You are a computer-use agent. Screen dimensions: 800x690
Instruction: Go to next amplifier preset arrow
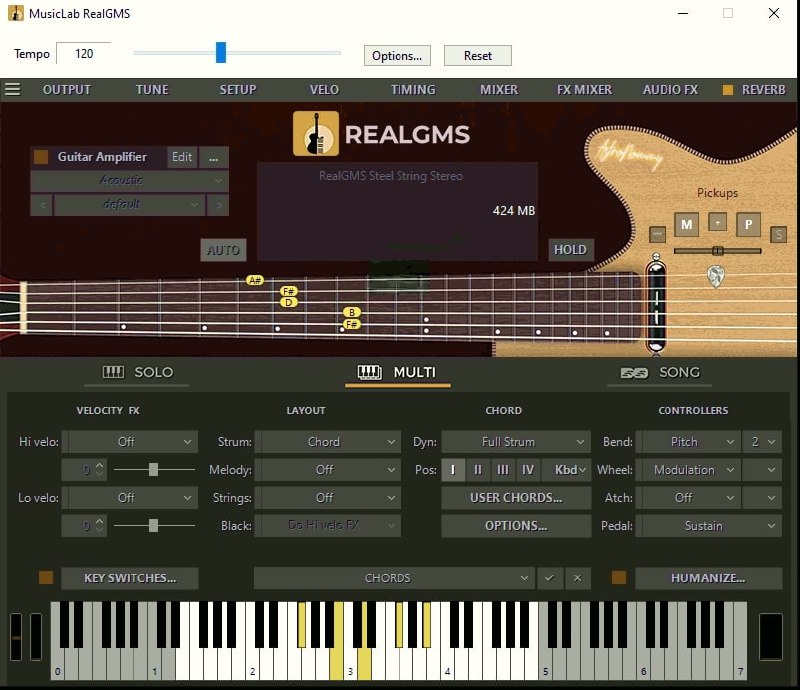point(218,205)
